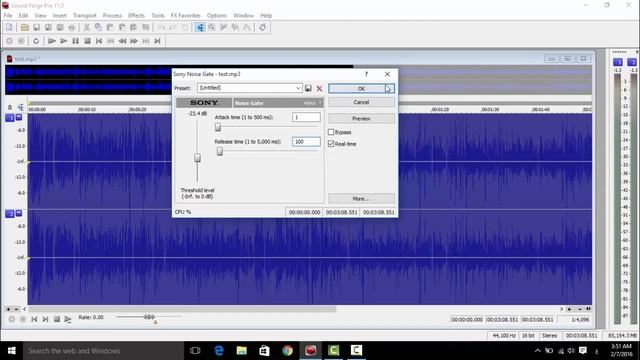
Task: Click OK in the Noise Gate dialog
Action: (x=361, y=89)
